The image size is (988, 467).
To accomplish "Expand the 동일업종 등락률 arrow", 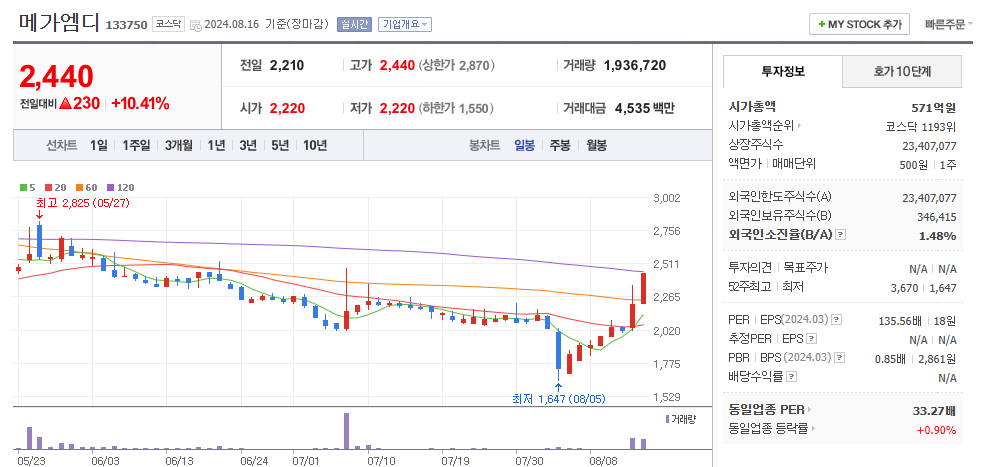I will pyautogui.click(x=813, y=429).
